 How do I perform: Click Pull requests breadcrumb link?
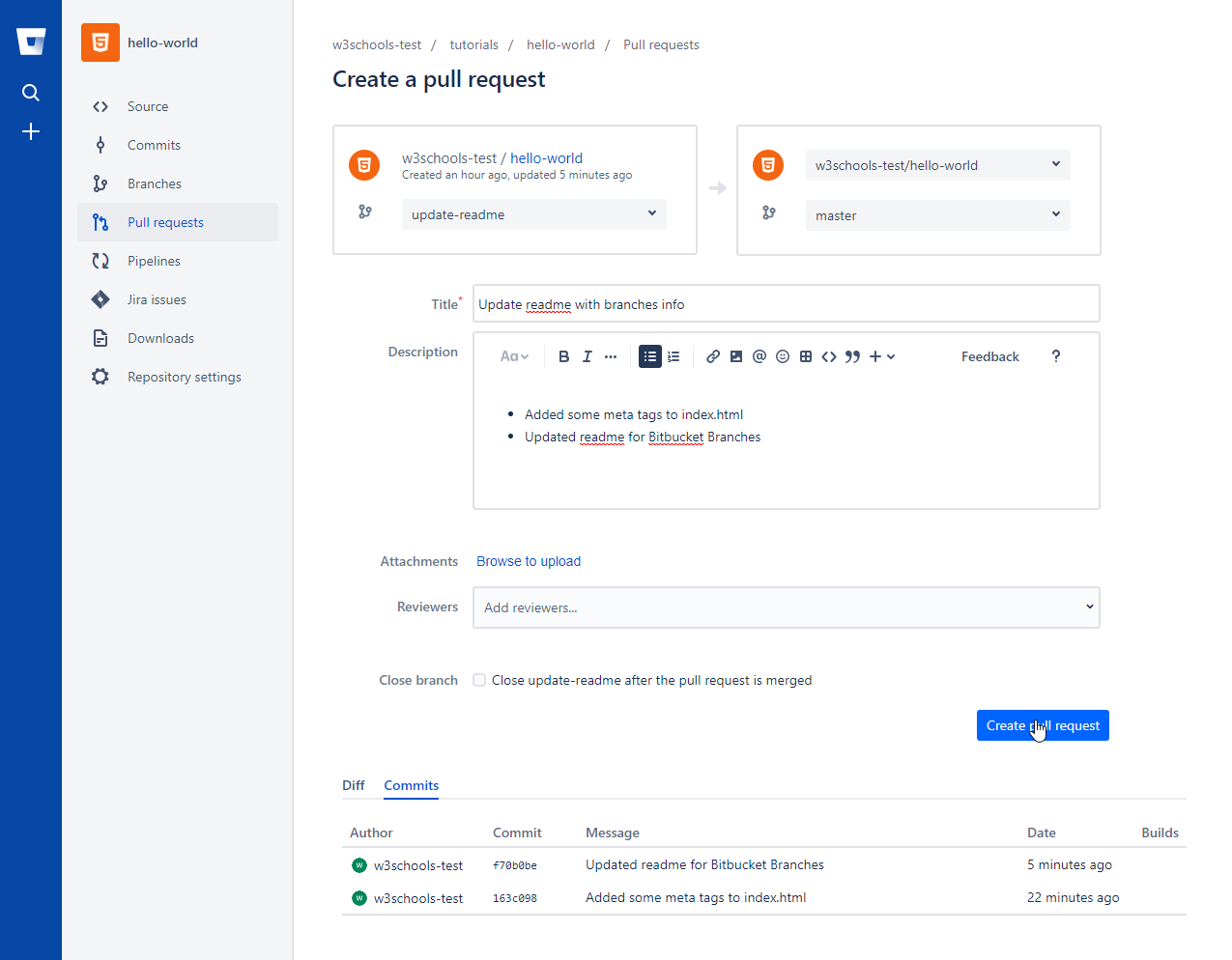(x=661, y=44)
